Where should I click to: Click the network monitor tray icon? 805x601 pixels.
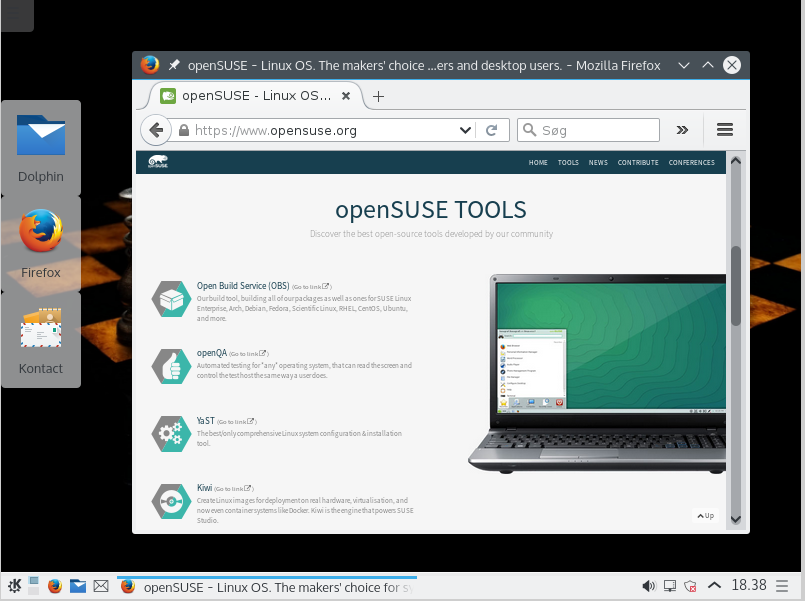669,586
